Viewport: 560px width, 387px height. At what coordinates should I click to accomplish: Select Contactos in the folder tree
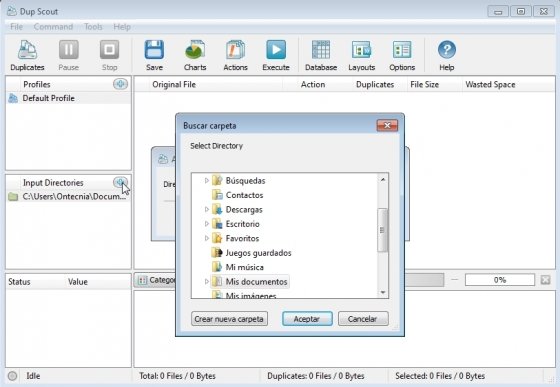point(244,195)
